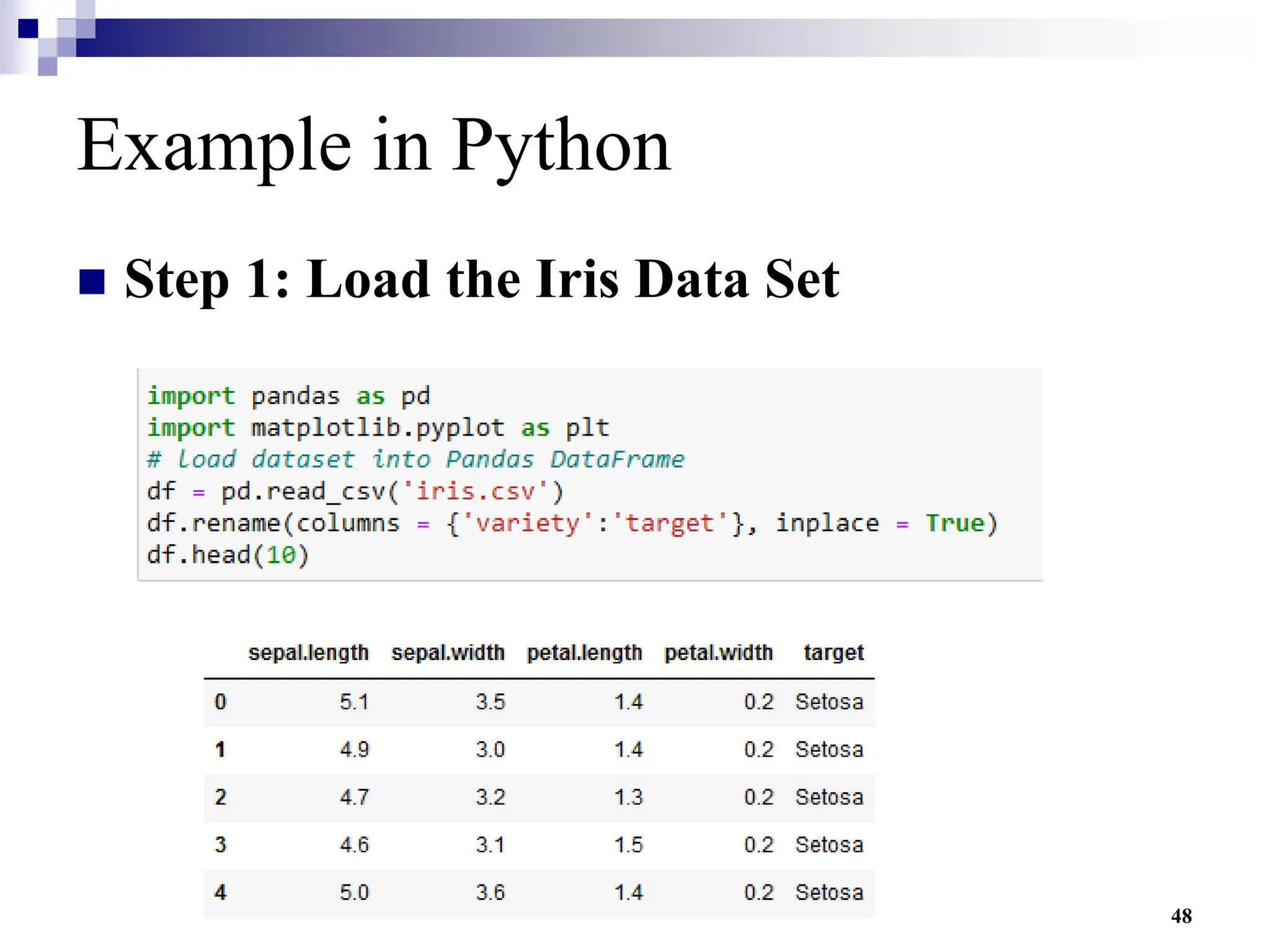Click the 'variety' string in the rename call
This screenshot has height=952, width=1270.
tap(526, 523)
